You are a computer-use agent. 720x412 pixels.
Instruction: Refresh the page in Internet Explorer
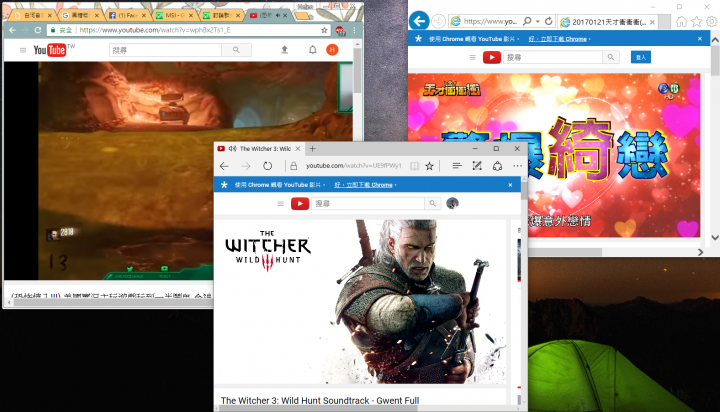[549, 21]
